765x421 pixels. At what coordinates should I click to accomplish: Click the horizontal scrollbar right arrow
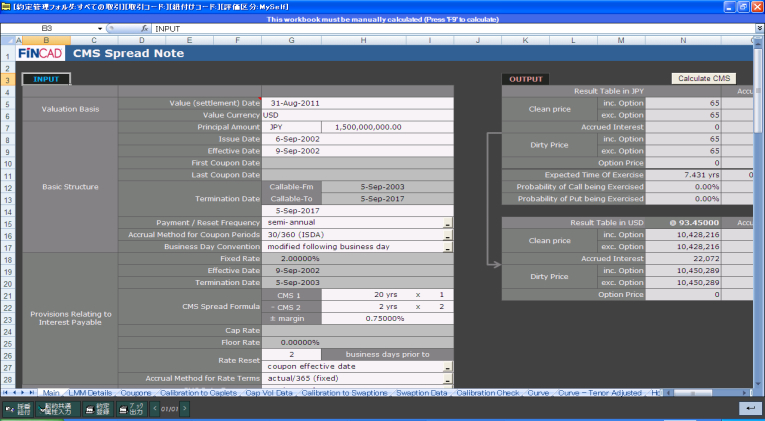pos(745,393)
